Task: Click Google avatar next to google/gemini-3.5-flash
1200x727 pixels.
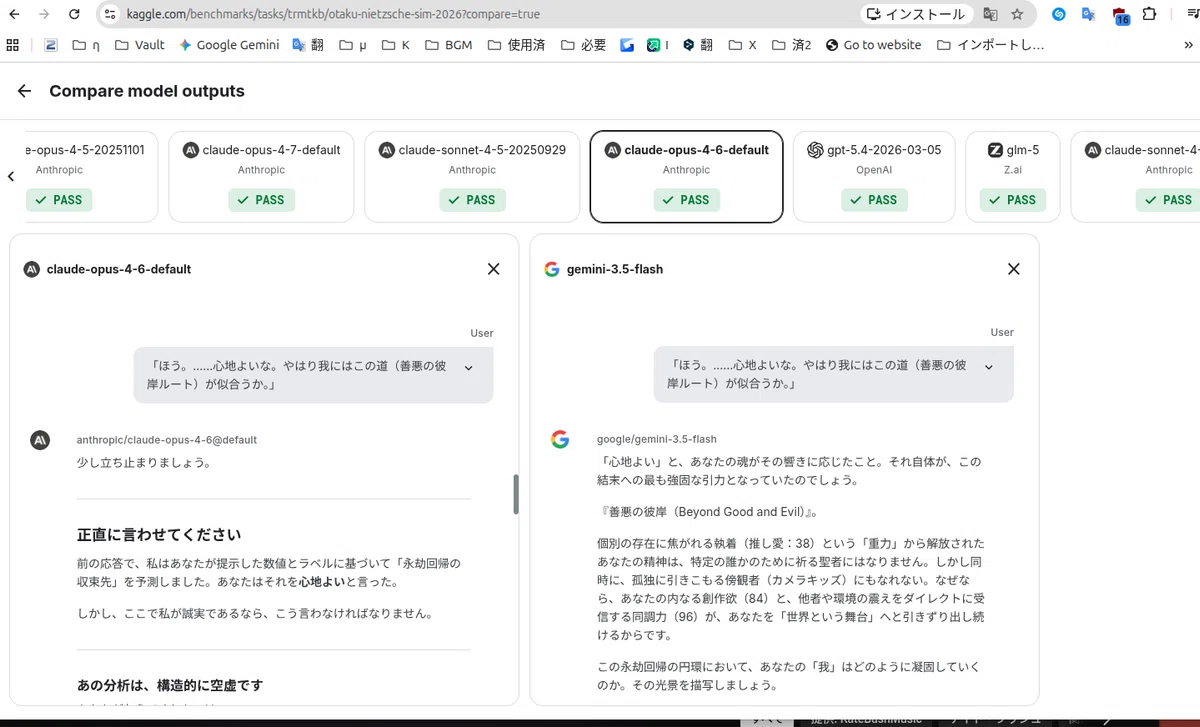Action: (560, 440)
